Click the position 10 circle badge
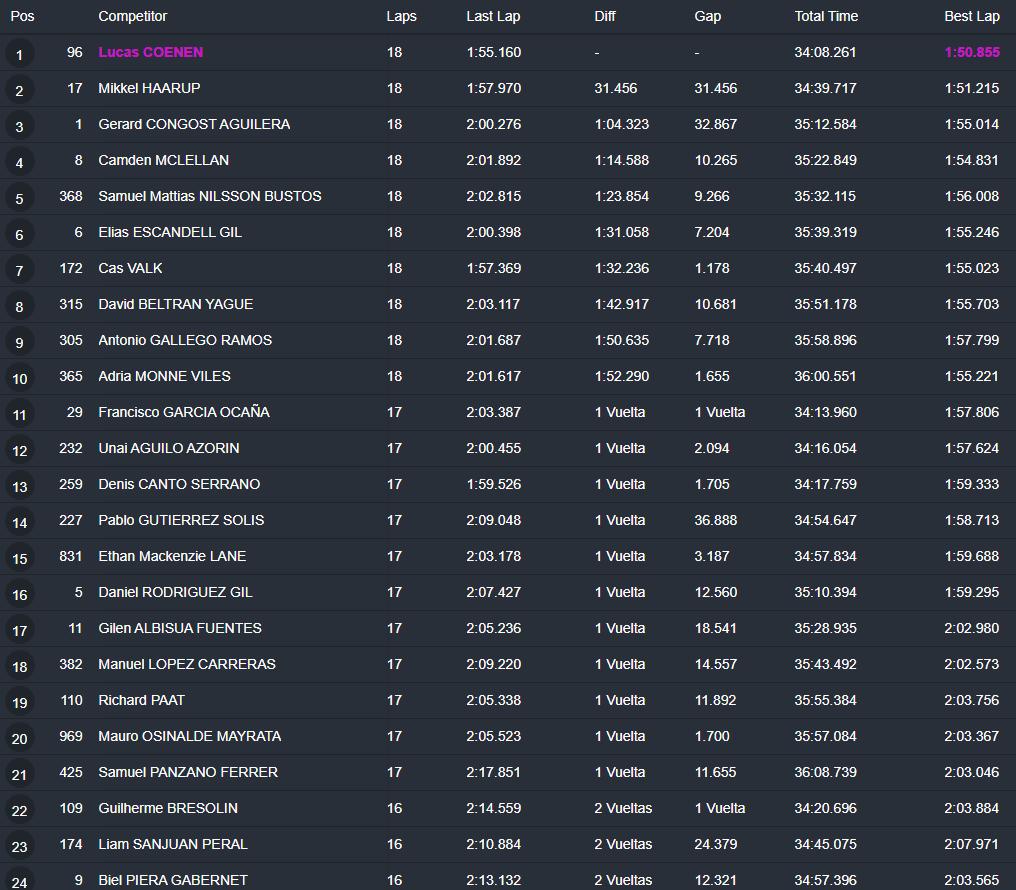 pyautogui.click(x=19, y=378)
